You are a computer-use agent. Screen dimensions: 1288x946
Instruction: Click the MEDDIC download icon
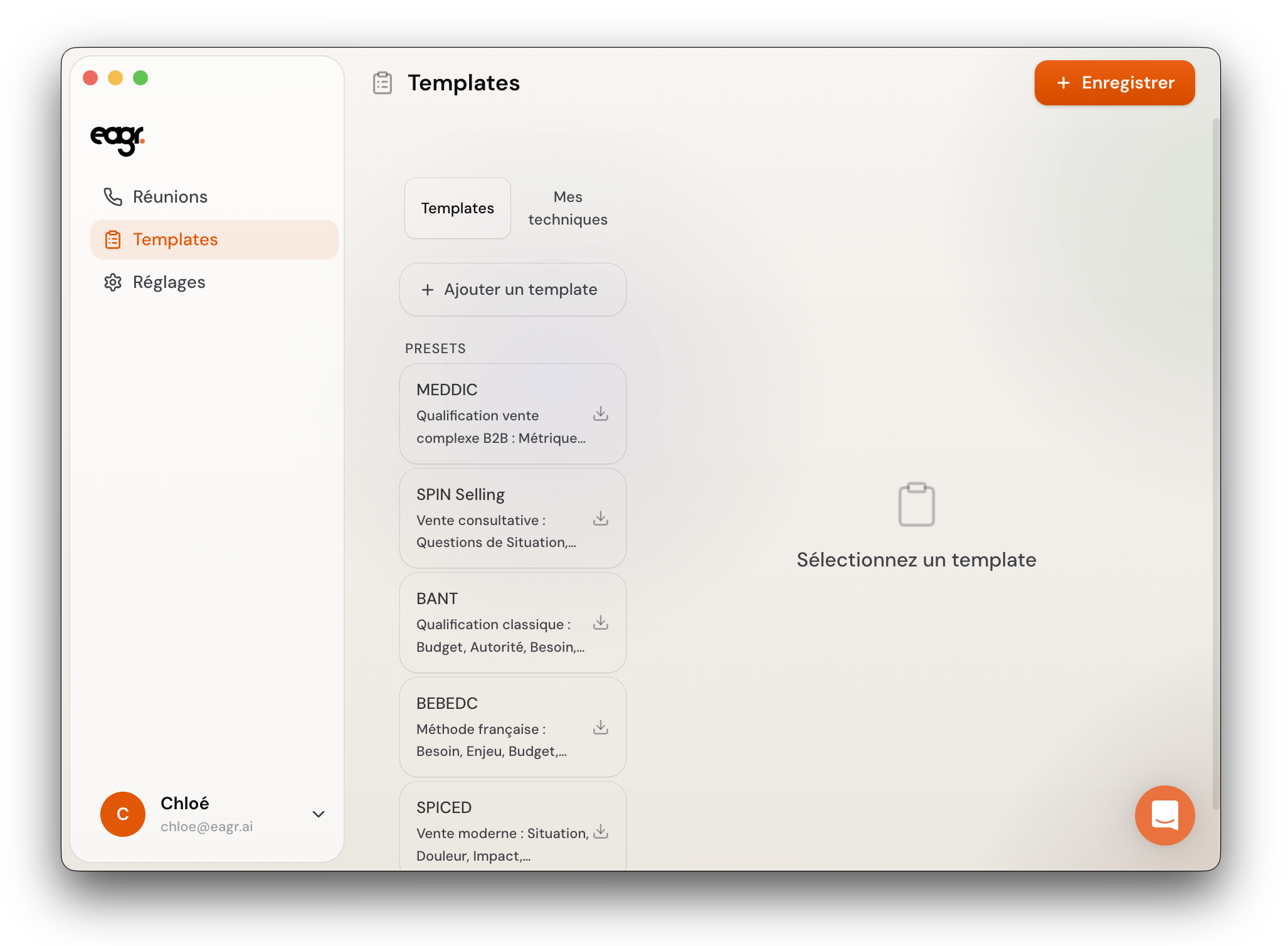coord(600,414)
